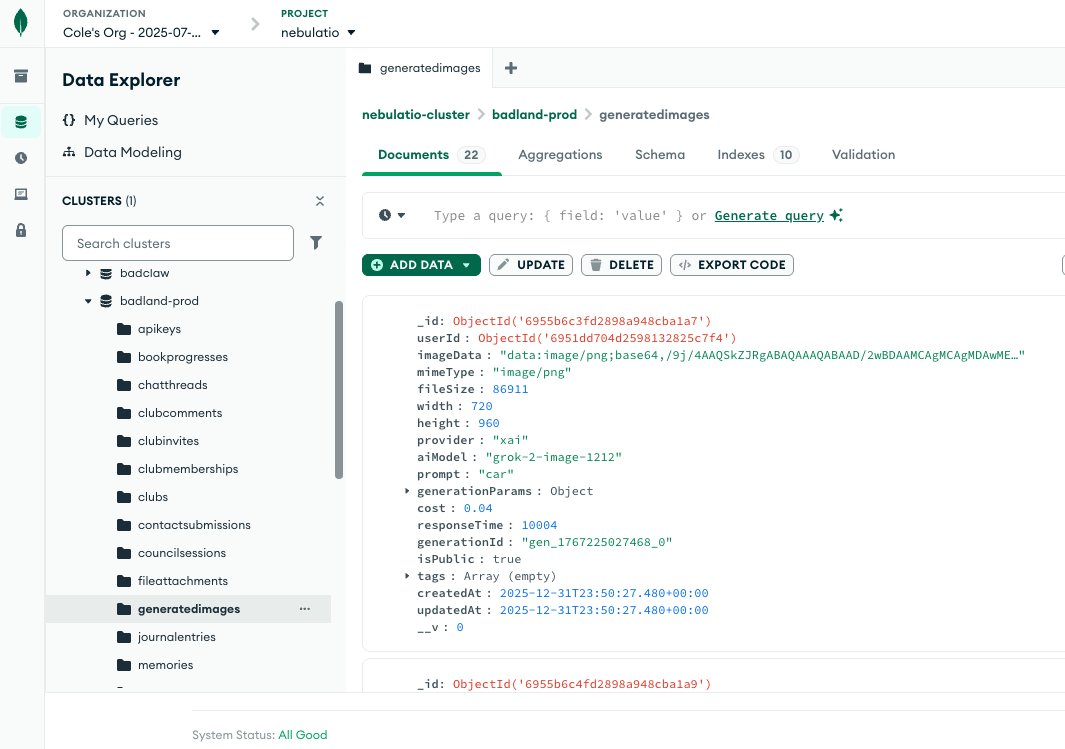Click the MongoDB leaf logo
1065x749 pixels.
tap(20, 22)
